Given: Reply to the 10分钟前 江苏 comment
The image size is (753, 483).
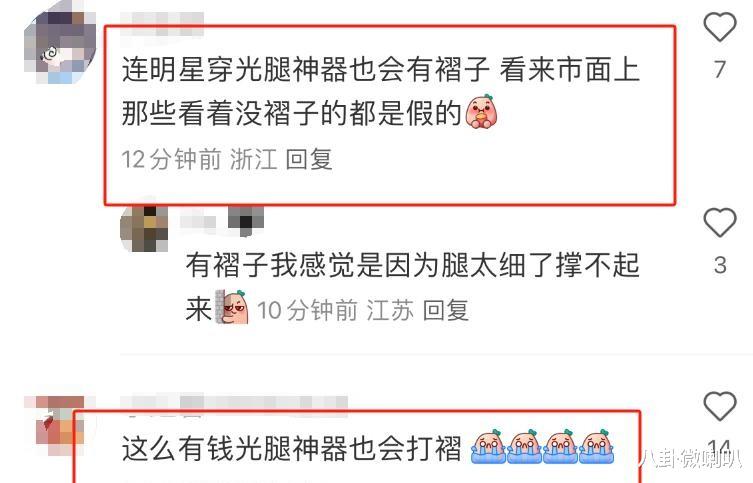Looking at the screenshot, I should point(446,310).
